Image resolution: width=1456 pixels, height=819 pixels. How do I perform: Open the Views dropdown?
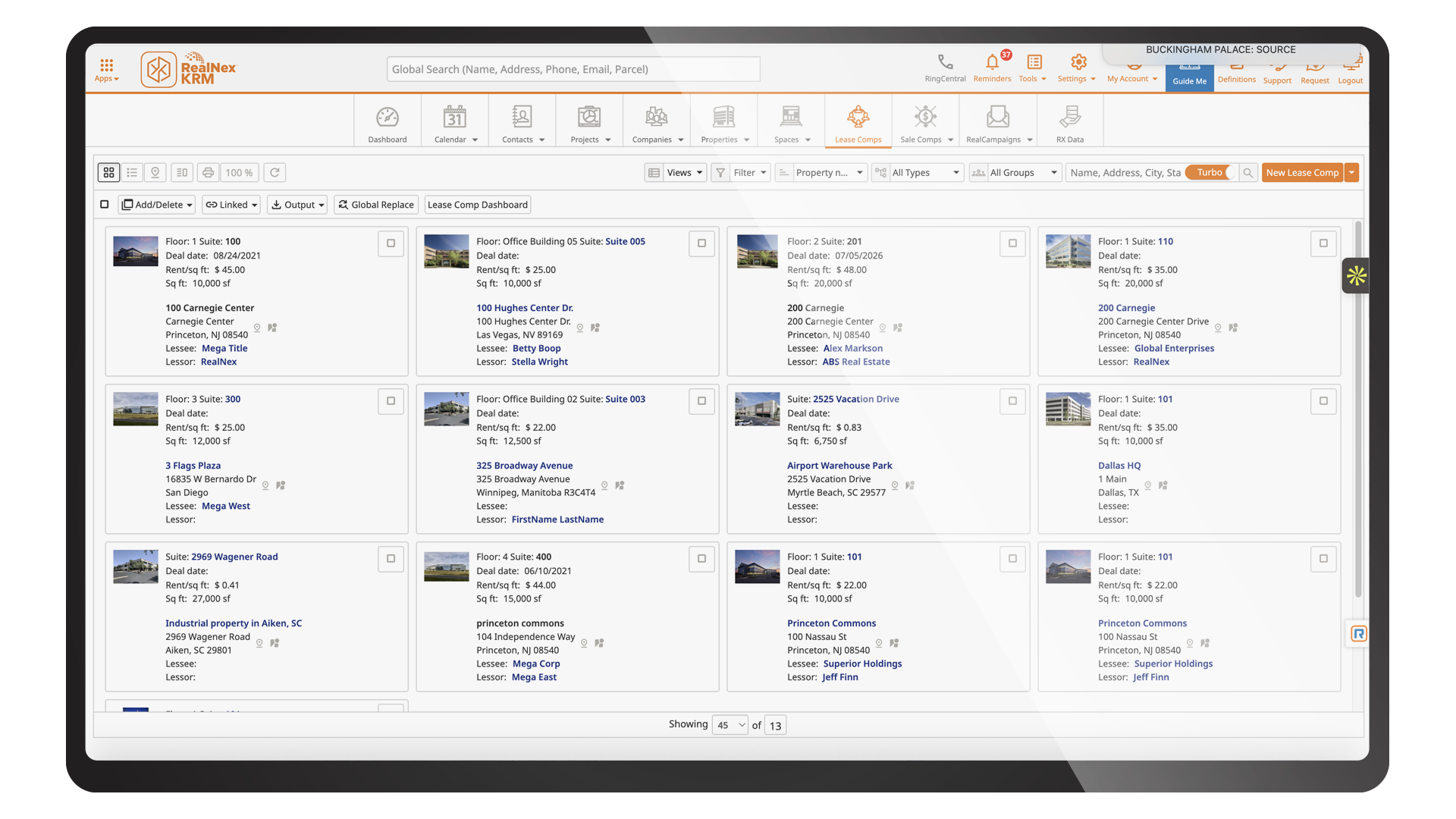[x=685, y=173]
